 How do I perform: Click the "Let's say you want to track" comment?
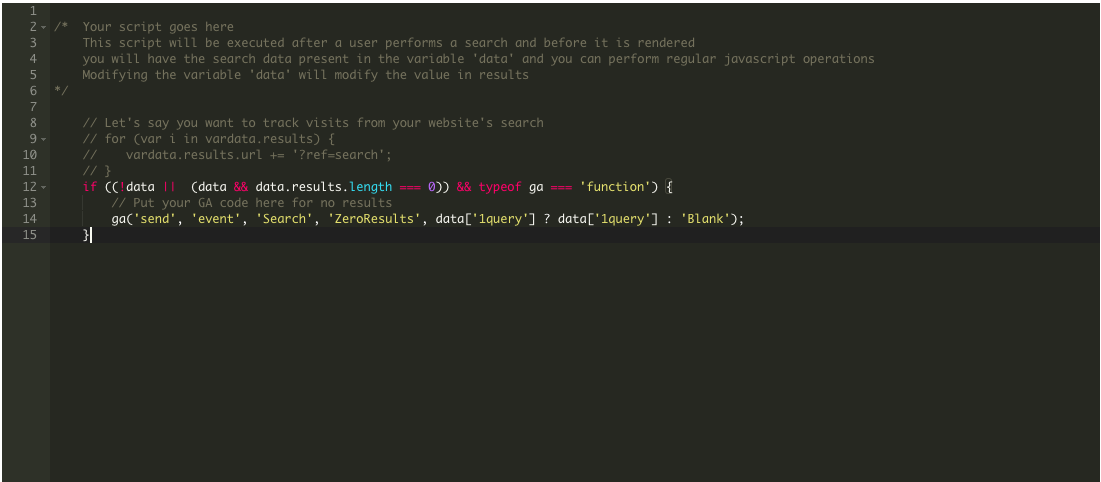pyautogui.click(x=313, y=123)
